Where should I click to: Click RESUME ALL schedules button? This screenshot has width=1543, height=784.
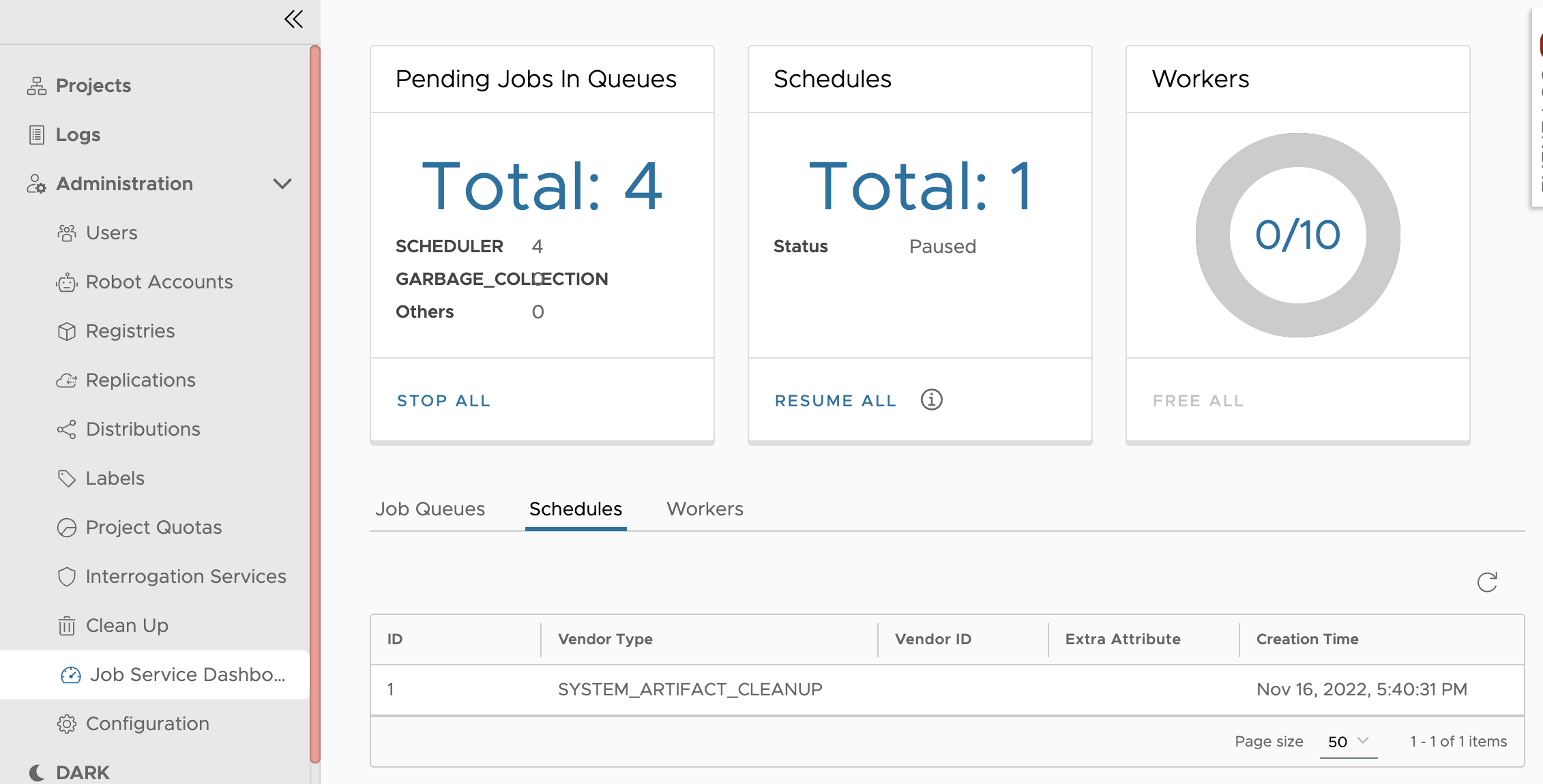836,401
